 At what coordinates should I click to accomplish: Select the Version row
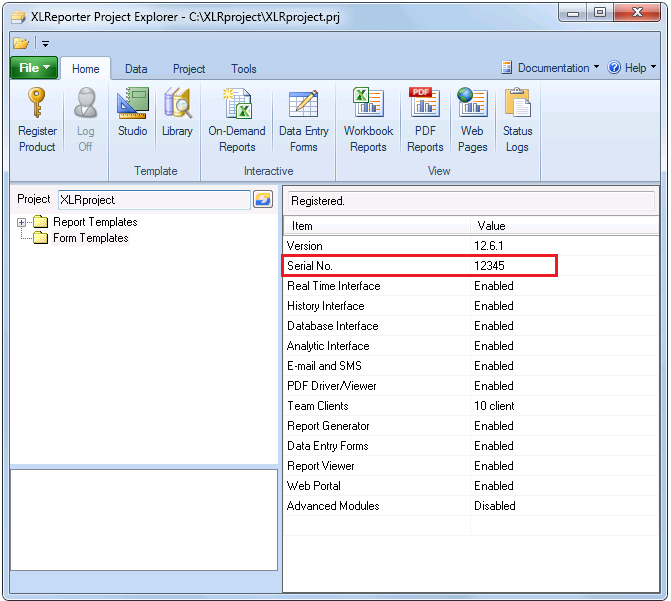click(x=471, y=246)
